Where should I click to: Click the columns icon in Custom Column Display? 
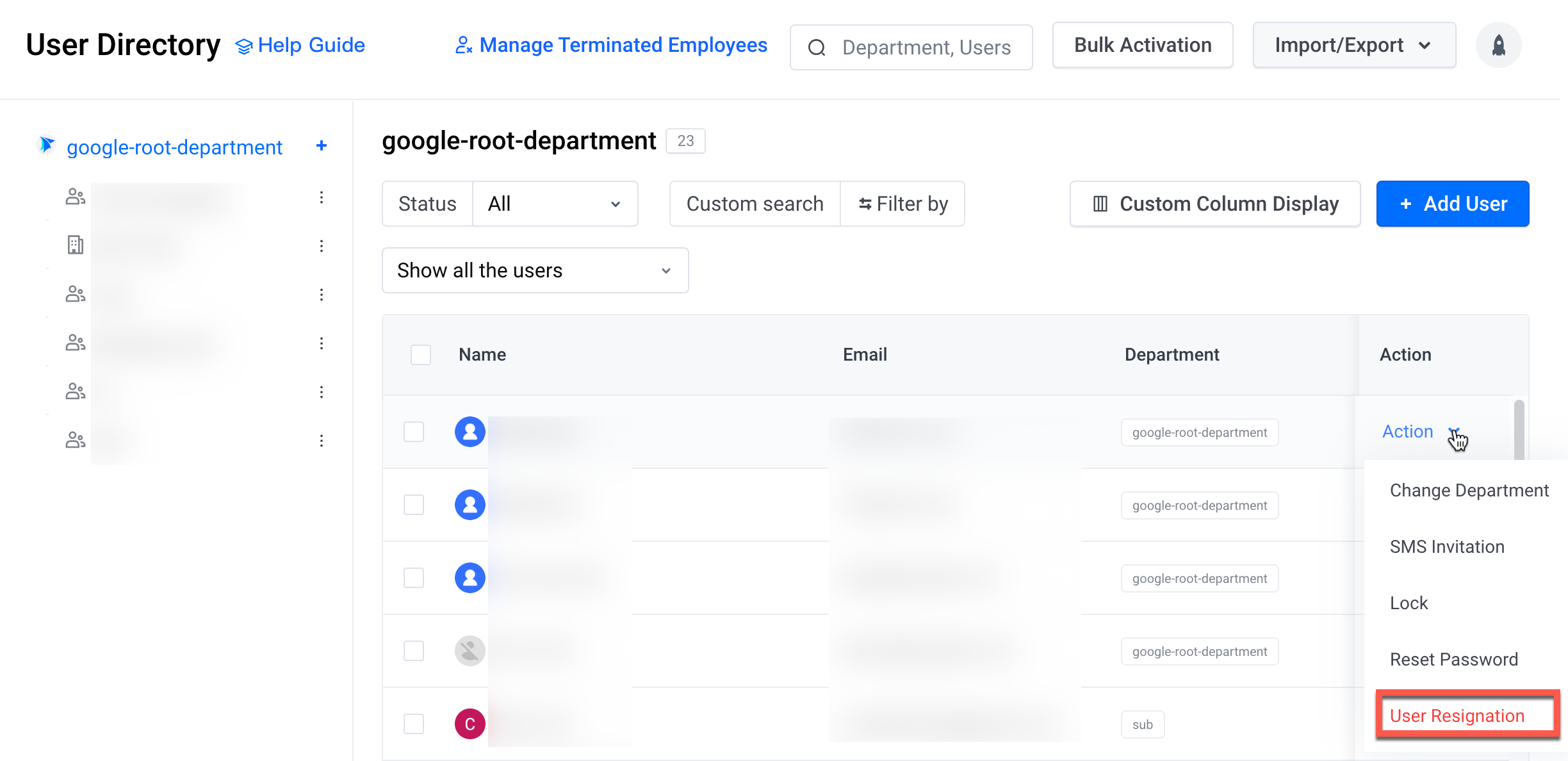(x=1100, y=204)
